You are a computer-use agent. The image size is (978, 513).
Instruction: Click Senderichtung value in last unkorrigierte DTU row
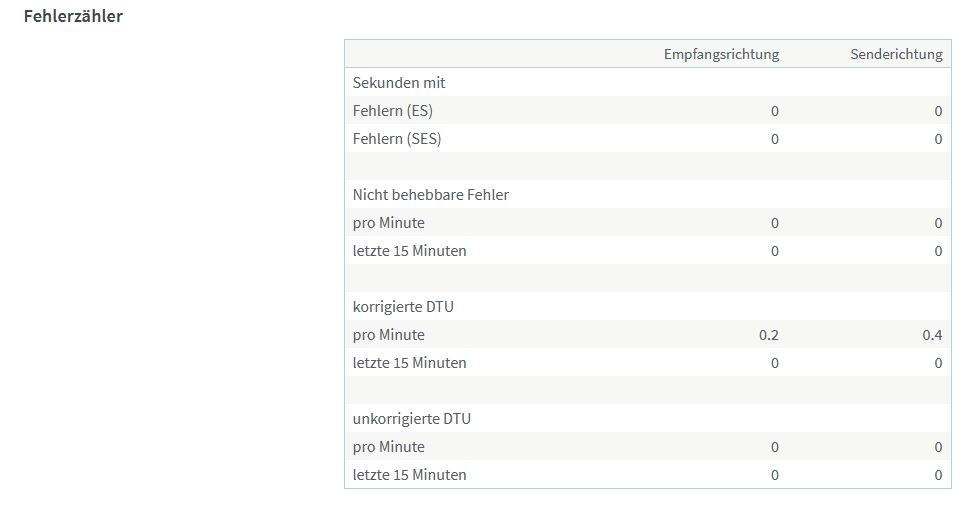click(x=938, y=475)
